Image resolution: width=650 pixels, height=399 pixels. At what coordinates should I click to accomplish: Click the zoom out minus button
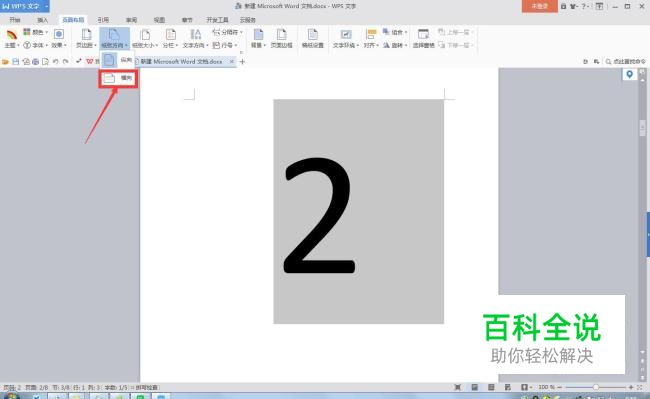tap(560, 387)
